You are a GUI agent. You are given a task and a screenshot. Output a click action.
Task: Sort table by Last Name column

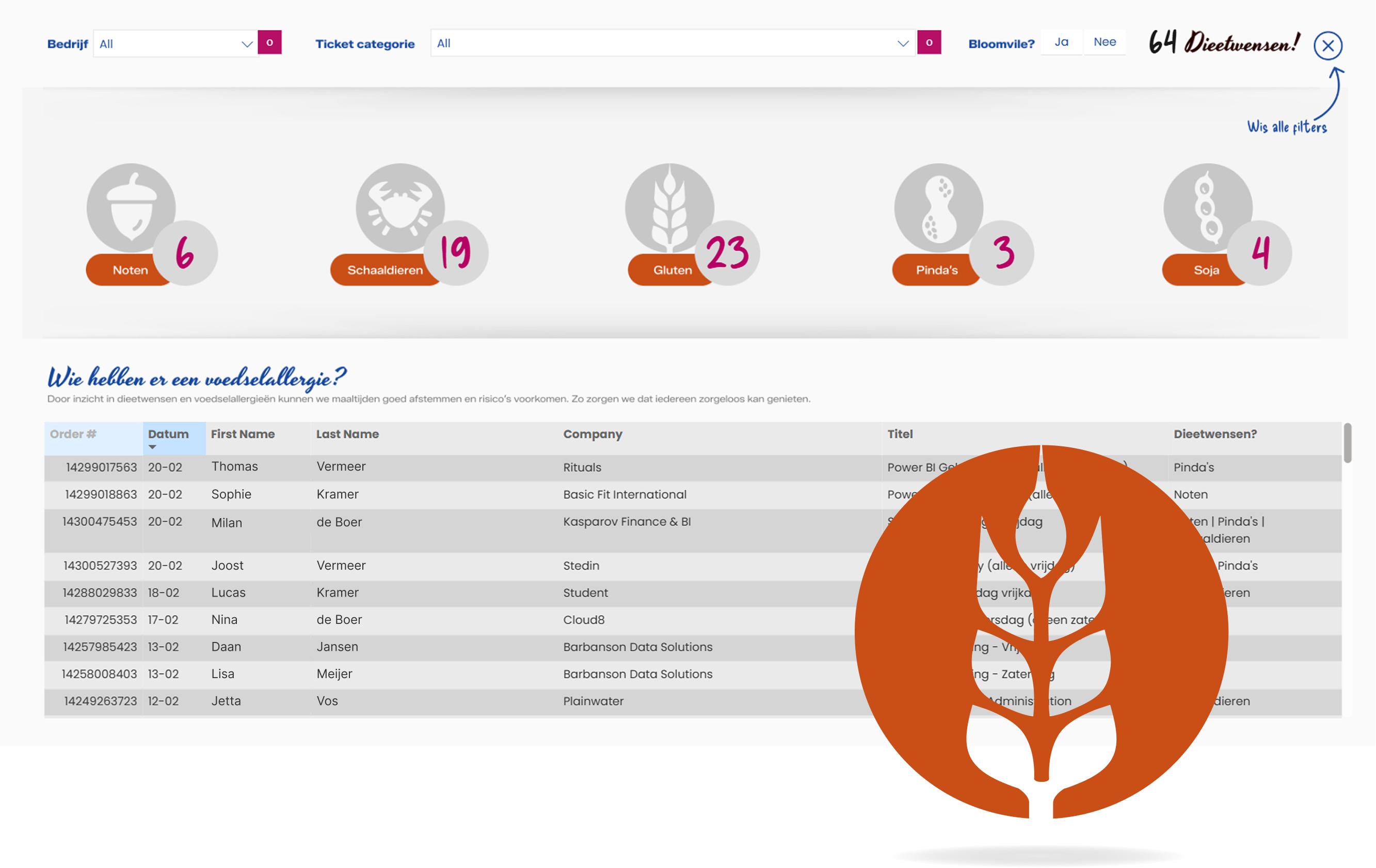click(x=347, y=435)
